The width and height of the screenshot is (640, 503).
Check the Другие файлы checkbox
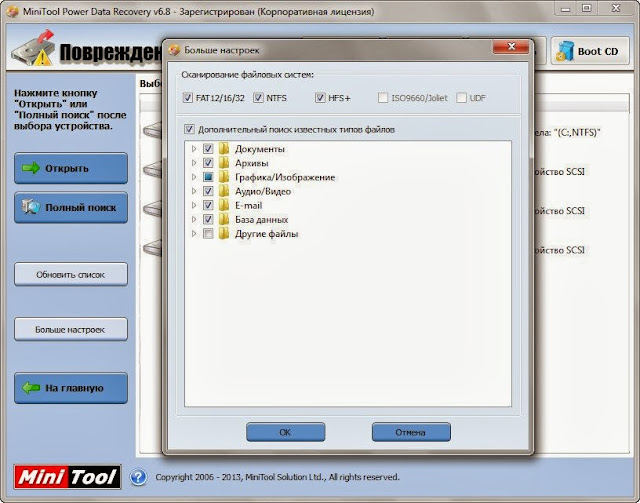click(x=208, y=234)
